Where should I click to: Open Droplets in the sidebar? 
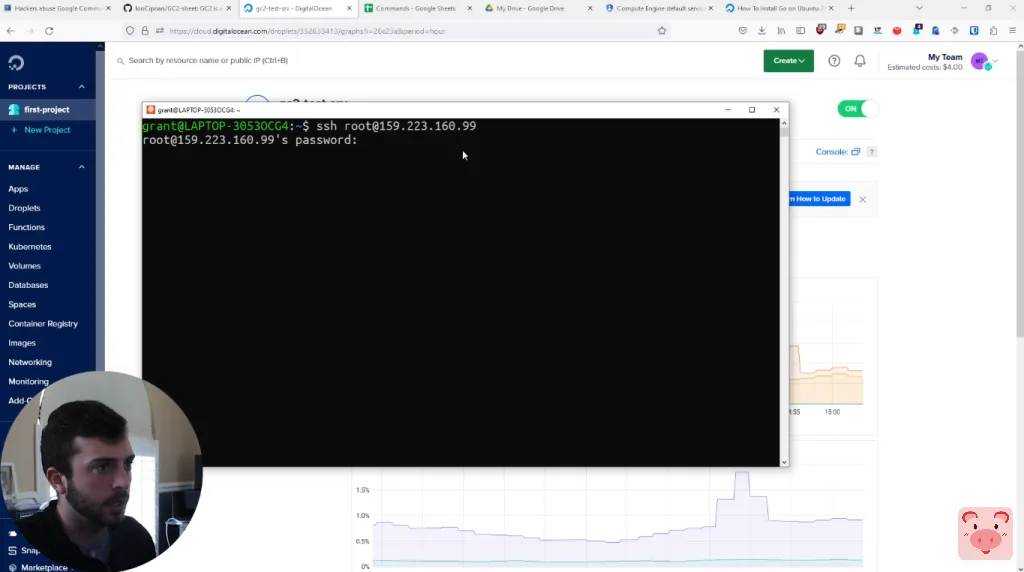click(x=24, y=208)
